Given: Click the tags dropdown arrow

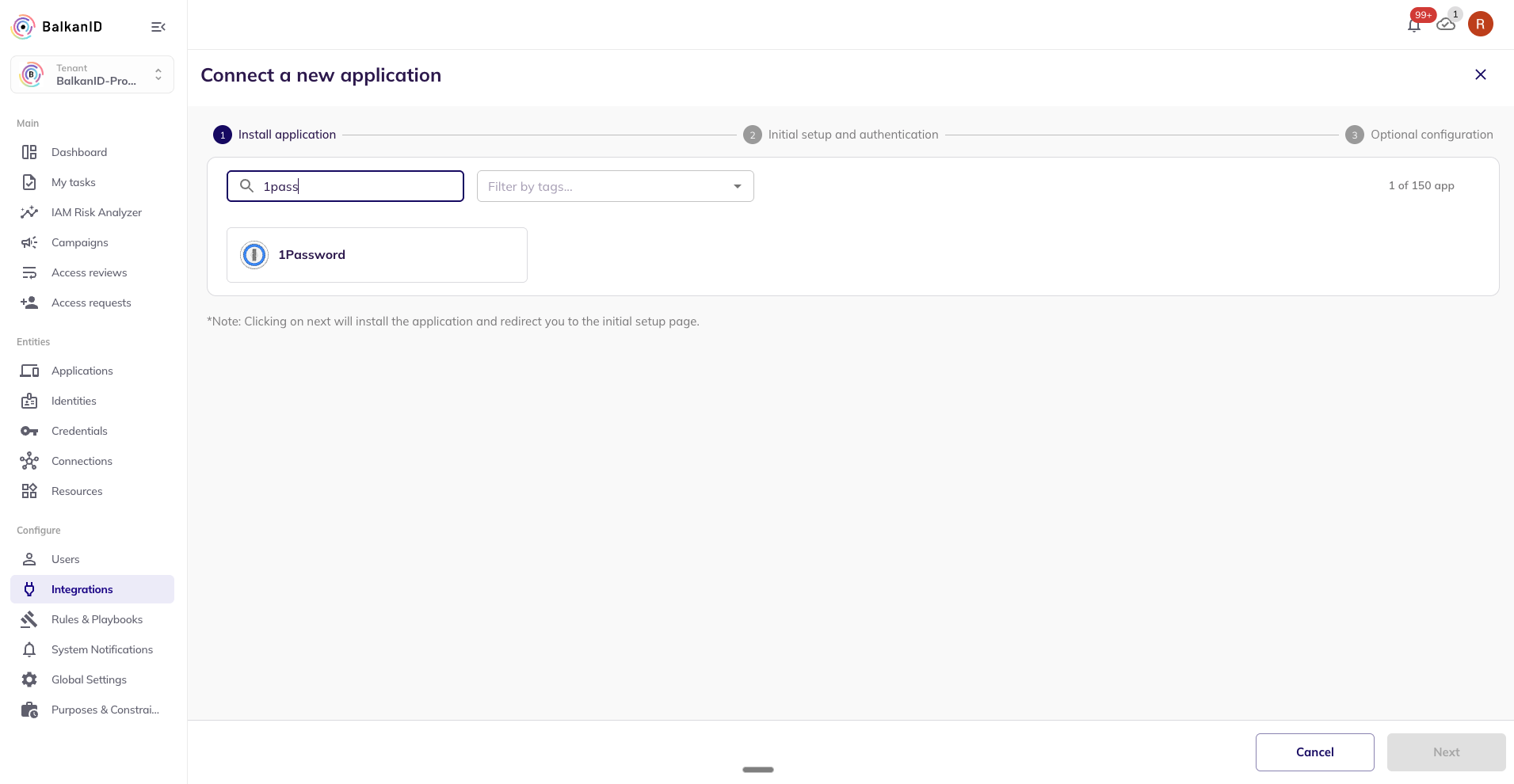Looking at the screenshot, I should (738, 186).
